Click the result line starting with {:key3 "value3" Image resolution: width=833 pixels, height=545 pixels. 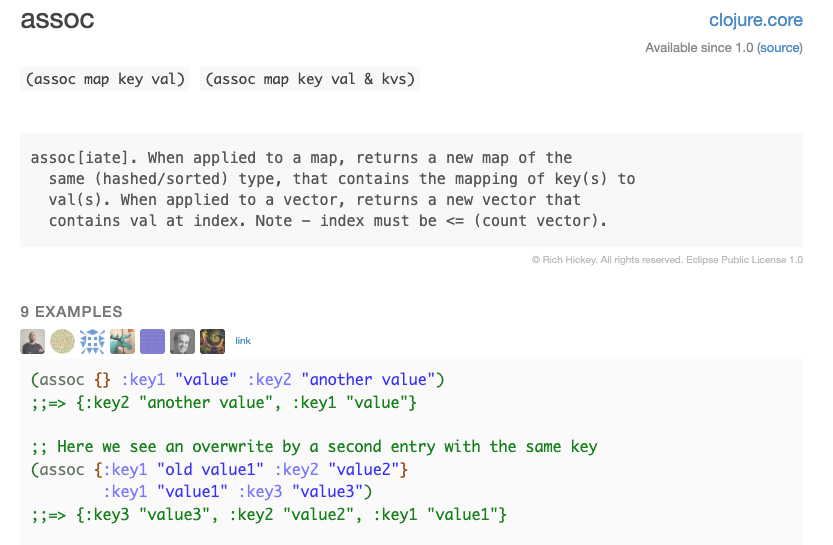pyautogui.click(x=269, y=514)
